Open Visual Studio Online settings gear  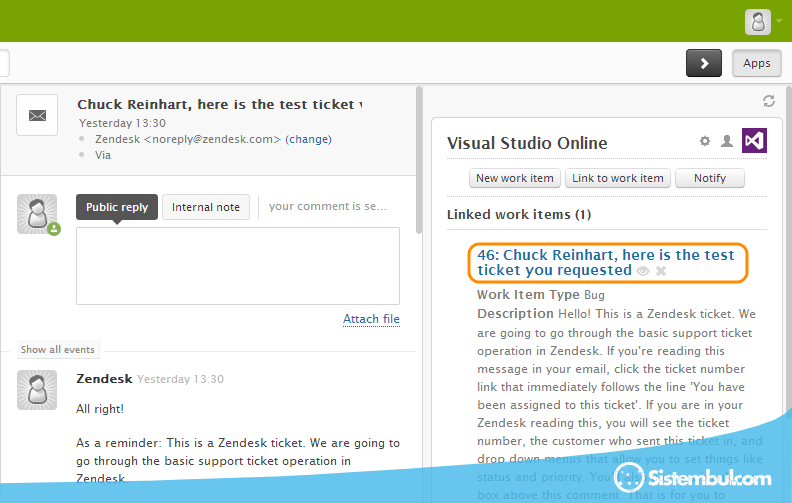tap(705, 142)
